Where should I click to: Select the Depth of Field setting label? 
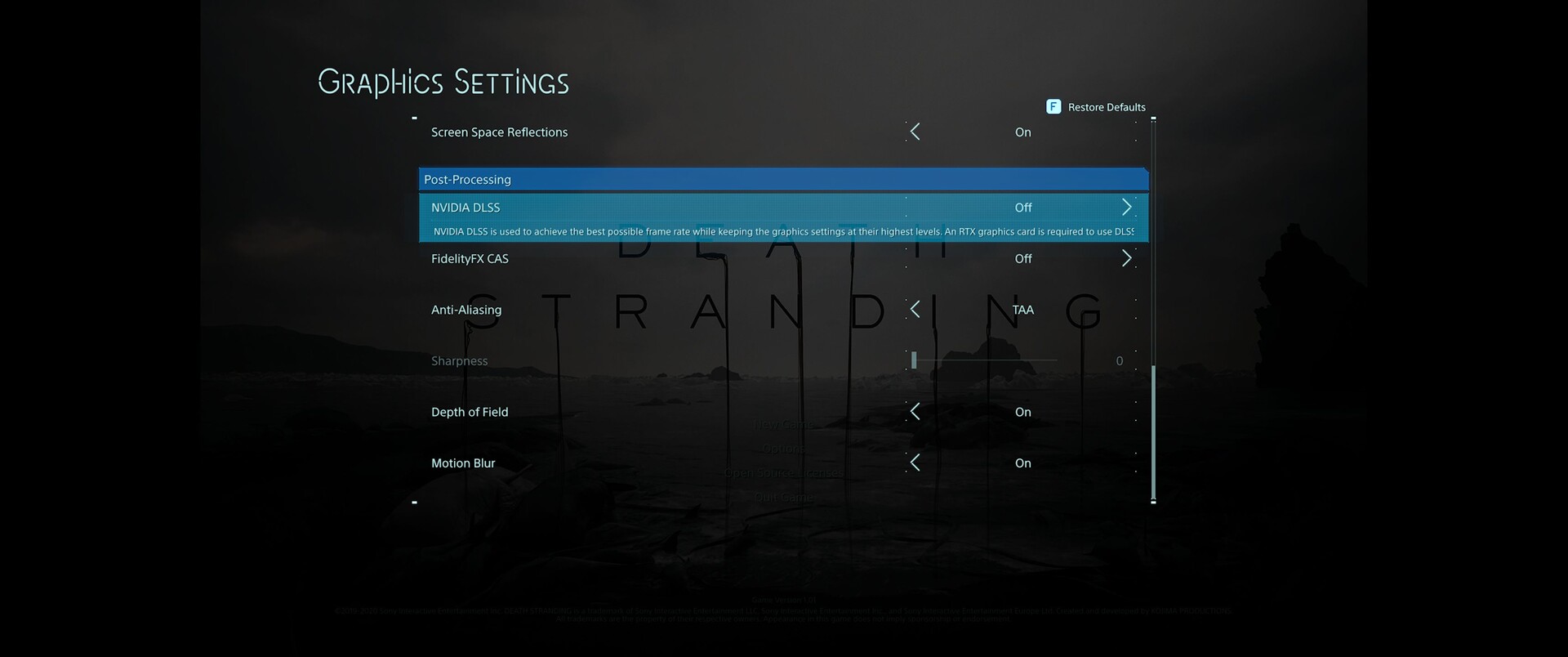point(470,412)
